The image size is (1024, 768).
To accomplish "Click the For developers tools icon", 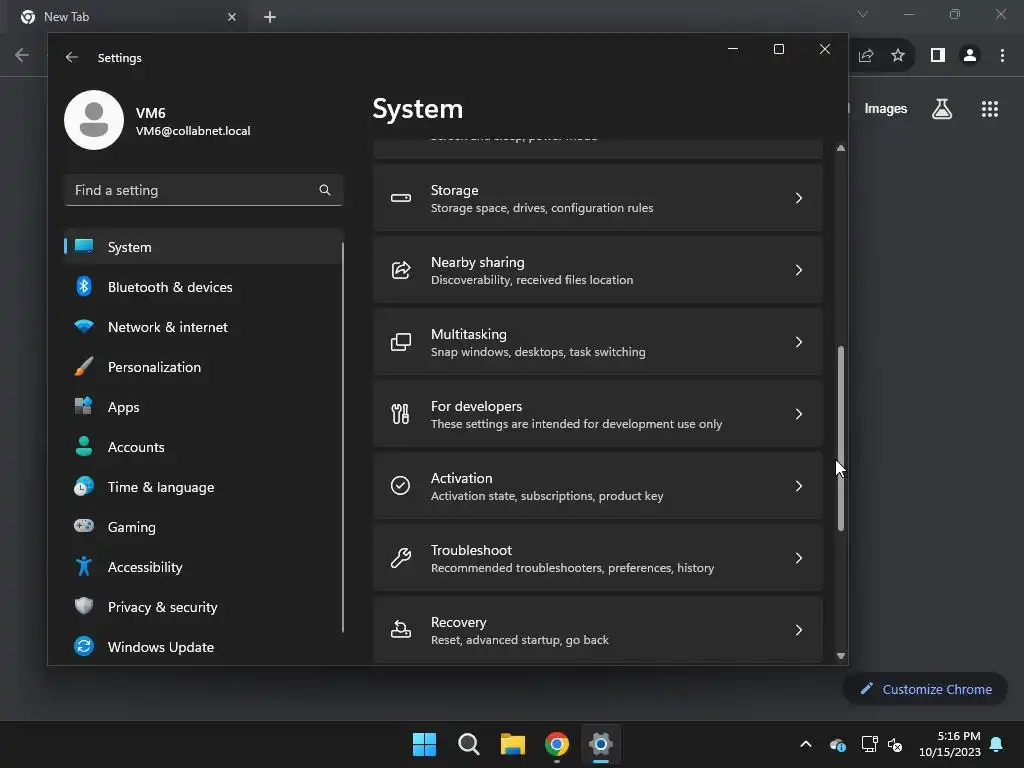I will click(400, 414).
